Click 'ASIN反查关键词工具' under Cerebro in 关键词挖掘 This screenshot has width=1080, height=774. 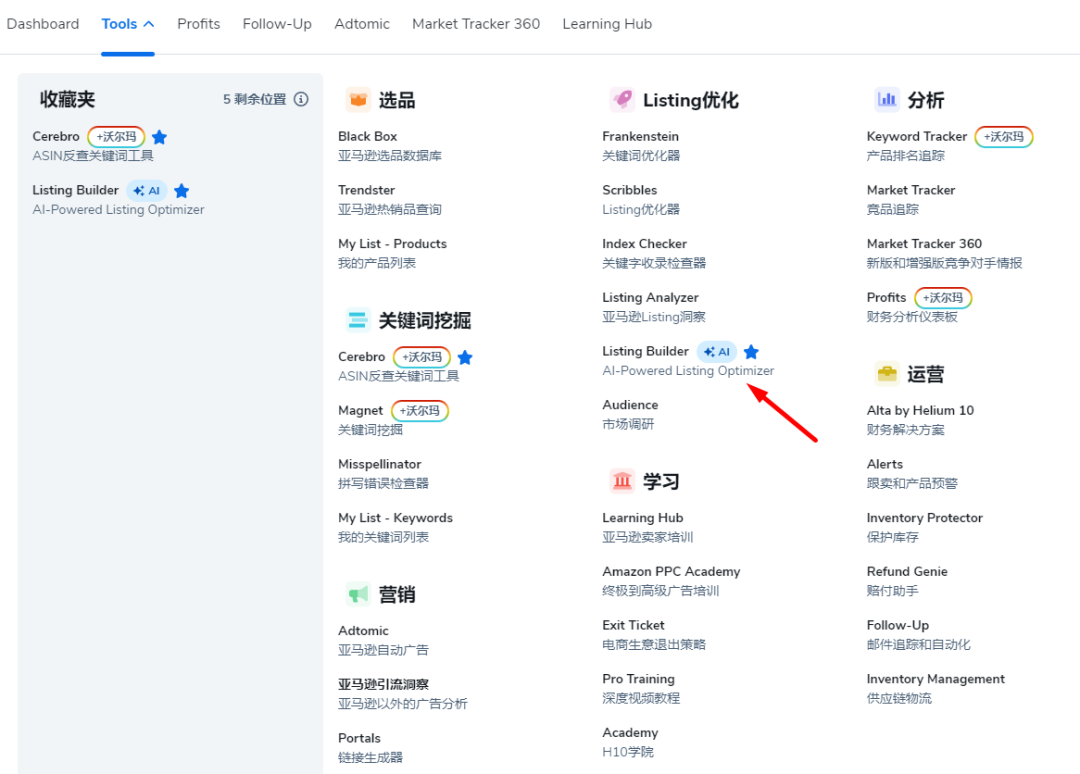(x=399, y=376)
